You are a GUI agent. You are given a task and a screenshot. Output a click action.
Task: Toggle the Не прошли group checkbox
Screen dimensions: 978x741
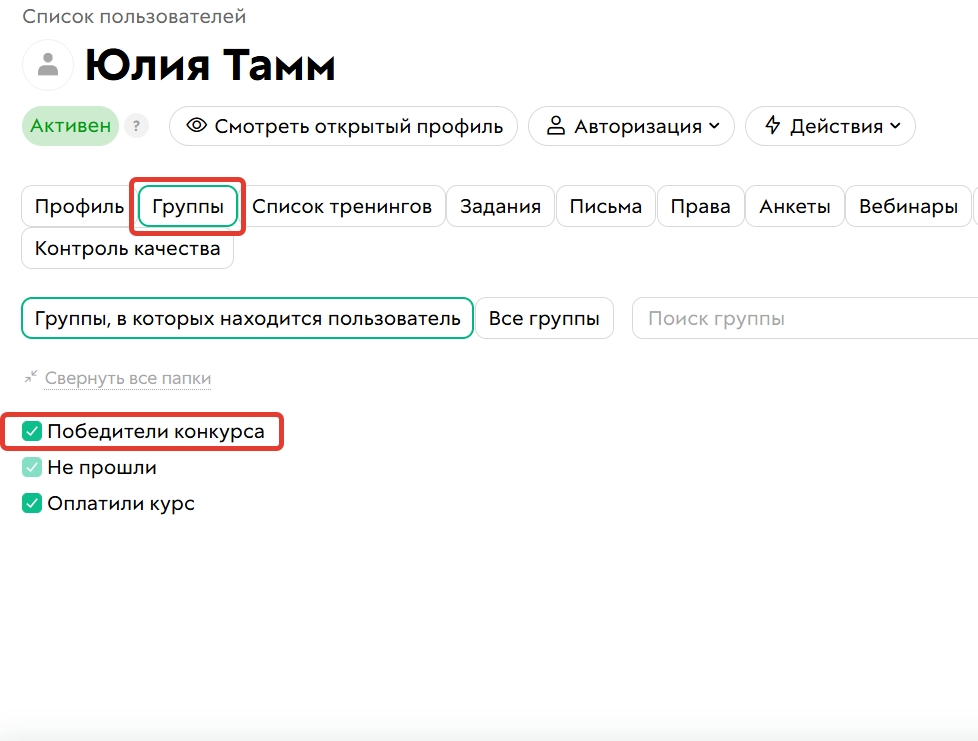coord(31,467)
